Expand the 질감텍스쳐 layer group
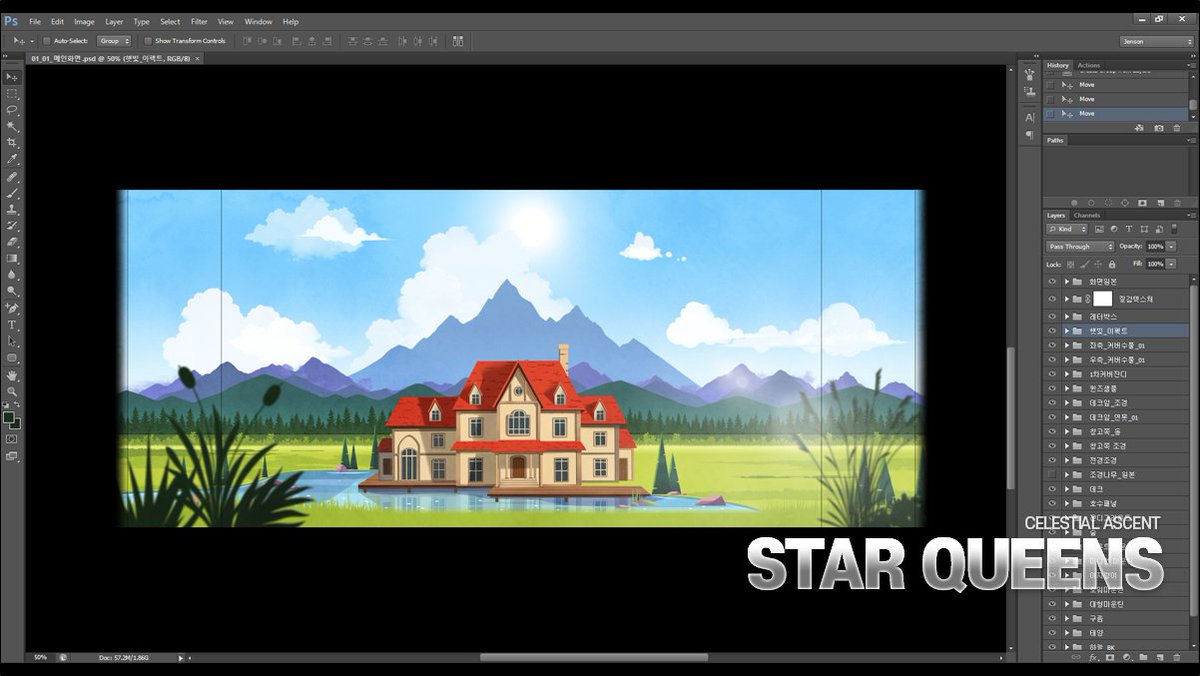The image size is (1200, 676). [1067, 298]
